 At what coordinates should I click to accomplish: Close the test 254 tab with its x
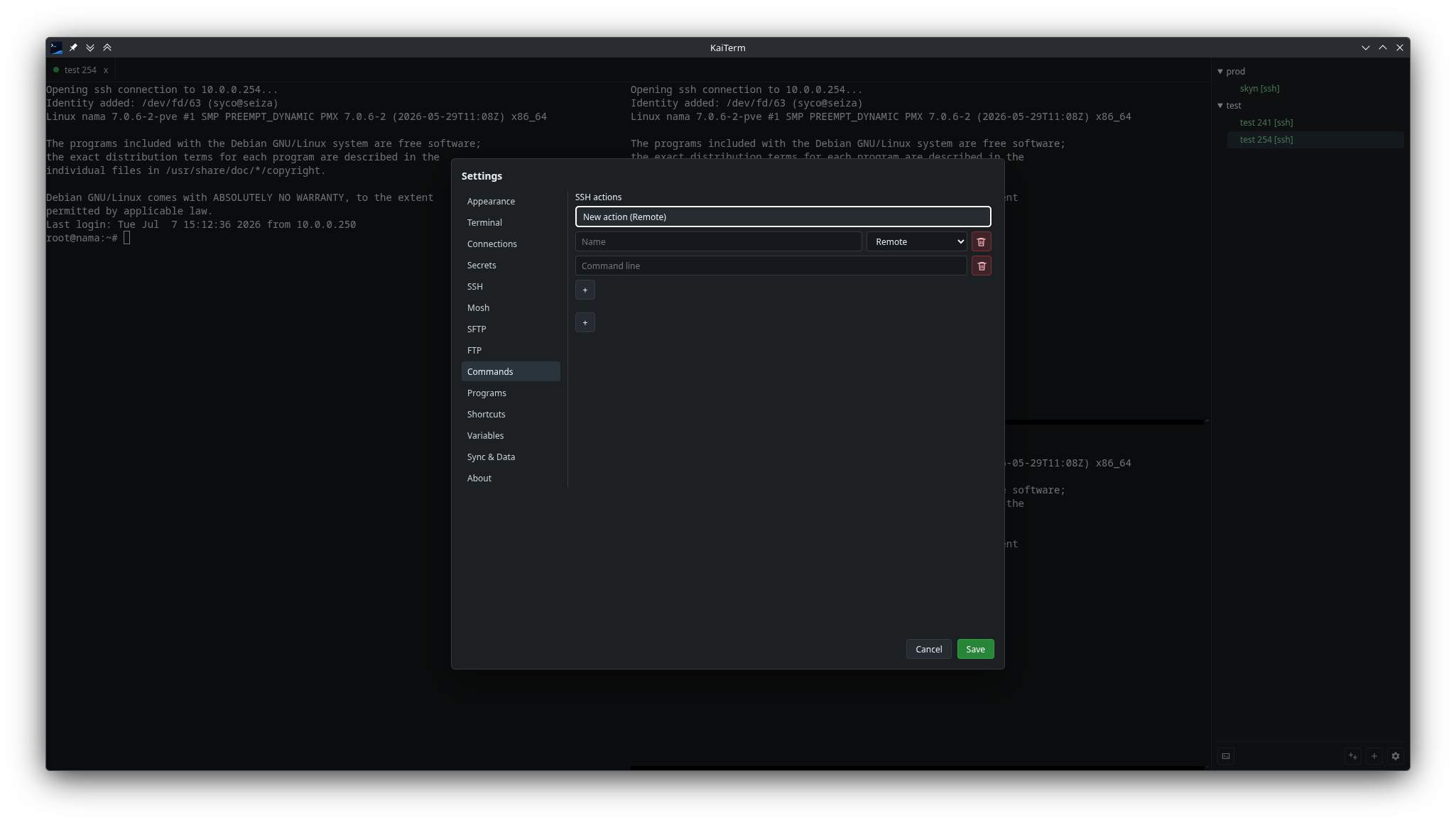point(106,70)
